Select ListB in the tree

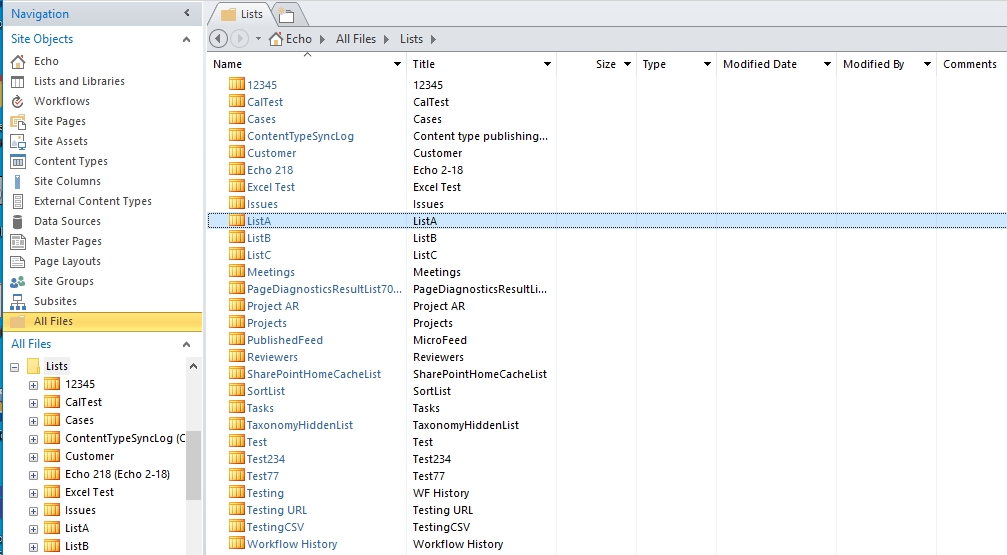pos(76,546)
